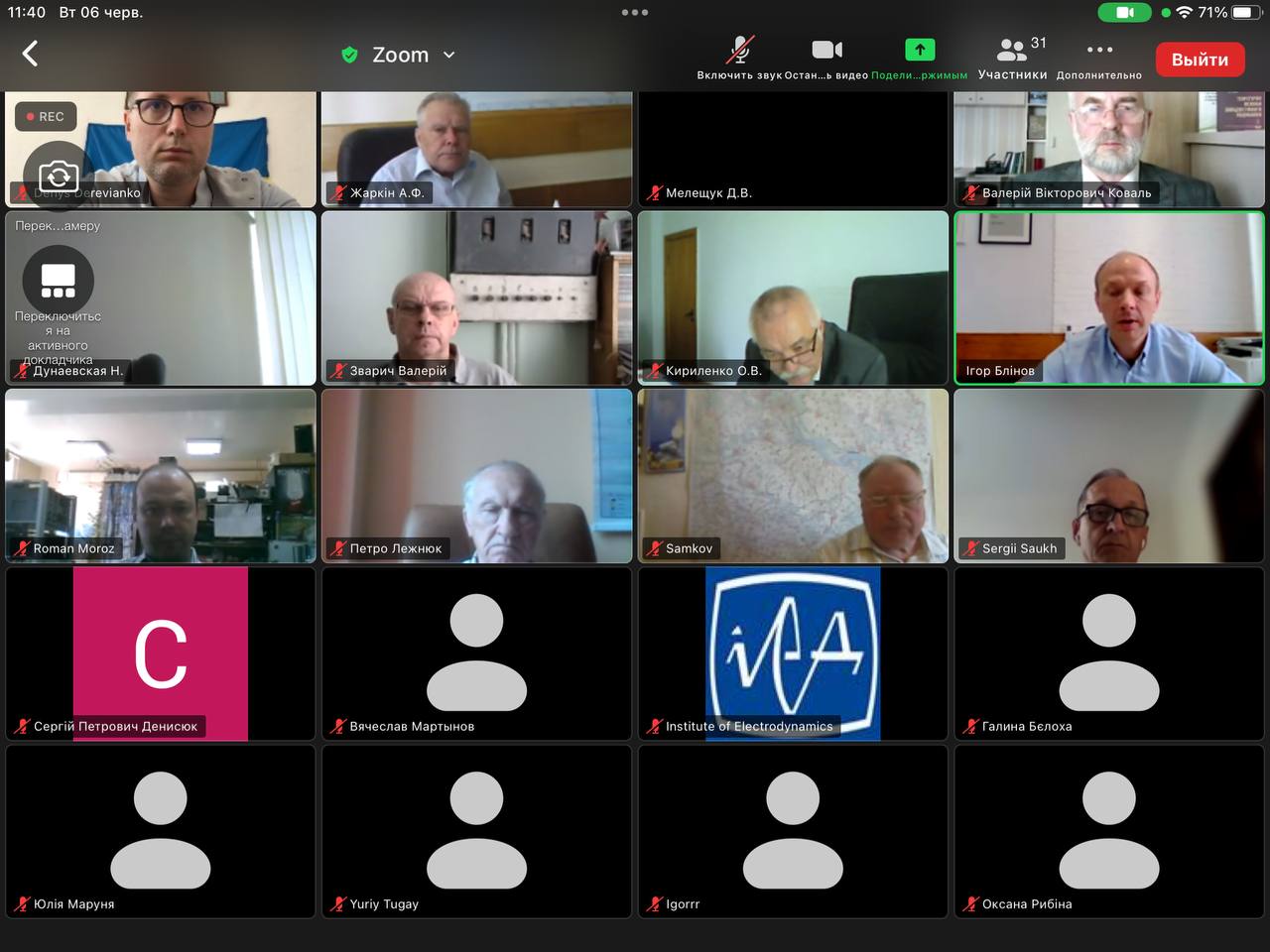Image resolution: width=1270 pixels, height=952 pixels.
Task: Select Жаркін А.Ф. video tile
Action: pos(477,149)
